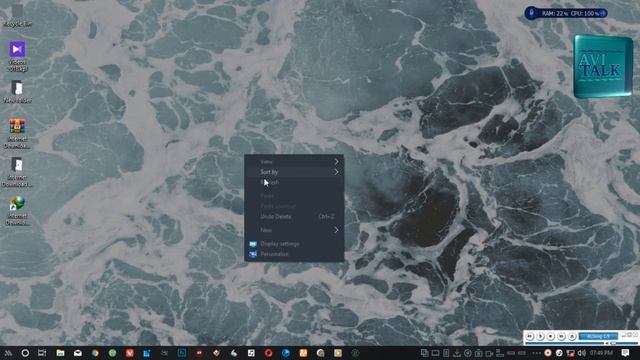Viewport: 640px width, 360px height.
Task: Open the red circle app on the taskbar
Action: [x=268, y=353]
